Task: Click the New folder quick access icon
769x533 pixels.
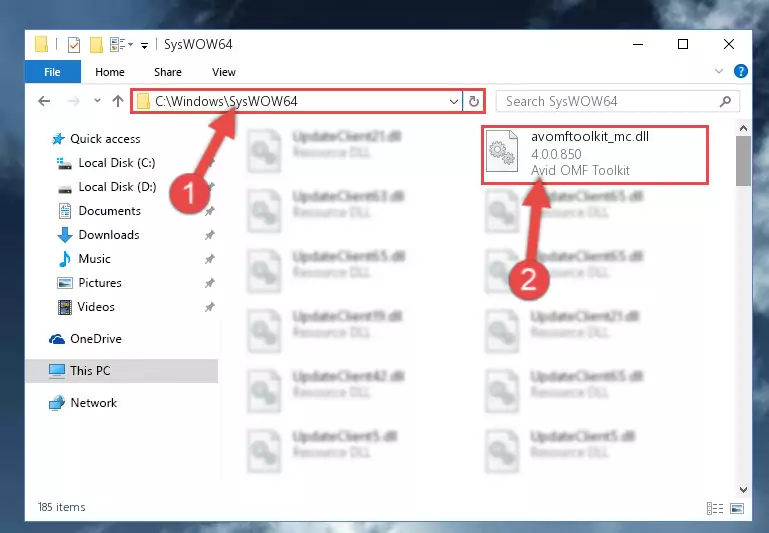Action: click(96, 45)
